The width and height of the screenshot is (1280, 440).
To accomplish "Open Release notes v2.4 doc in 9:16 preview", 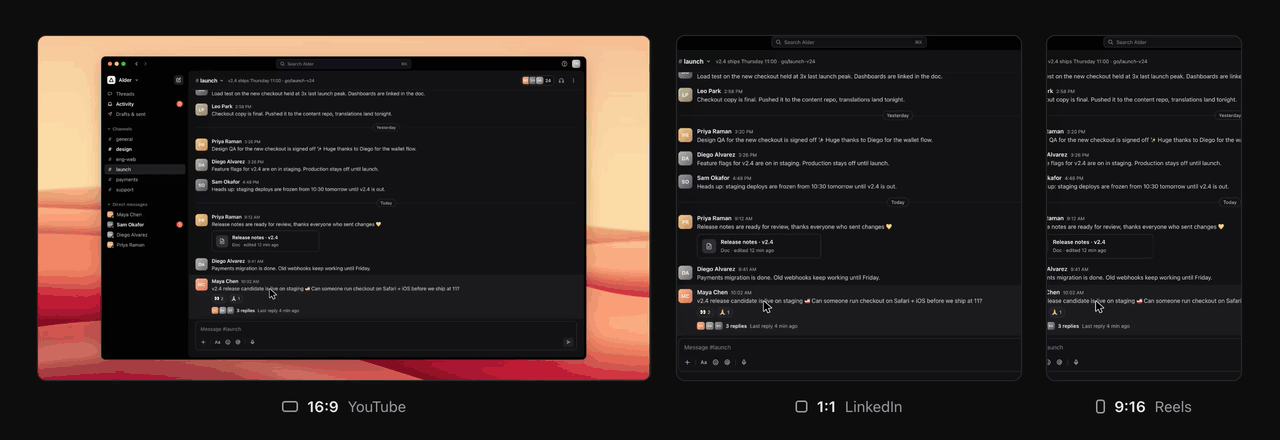I will tap(1099, 246).
